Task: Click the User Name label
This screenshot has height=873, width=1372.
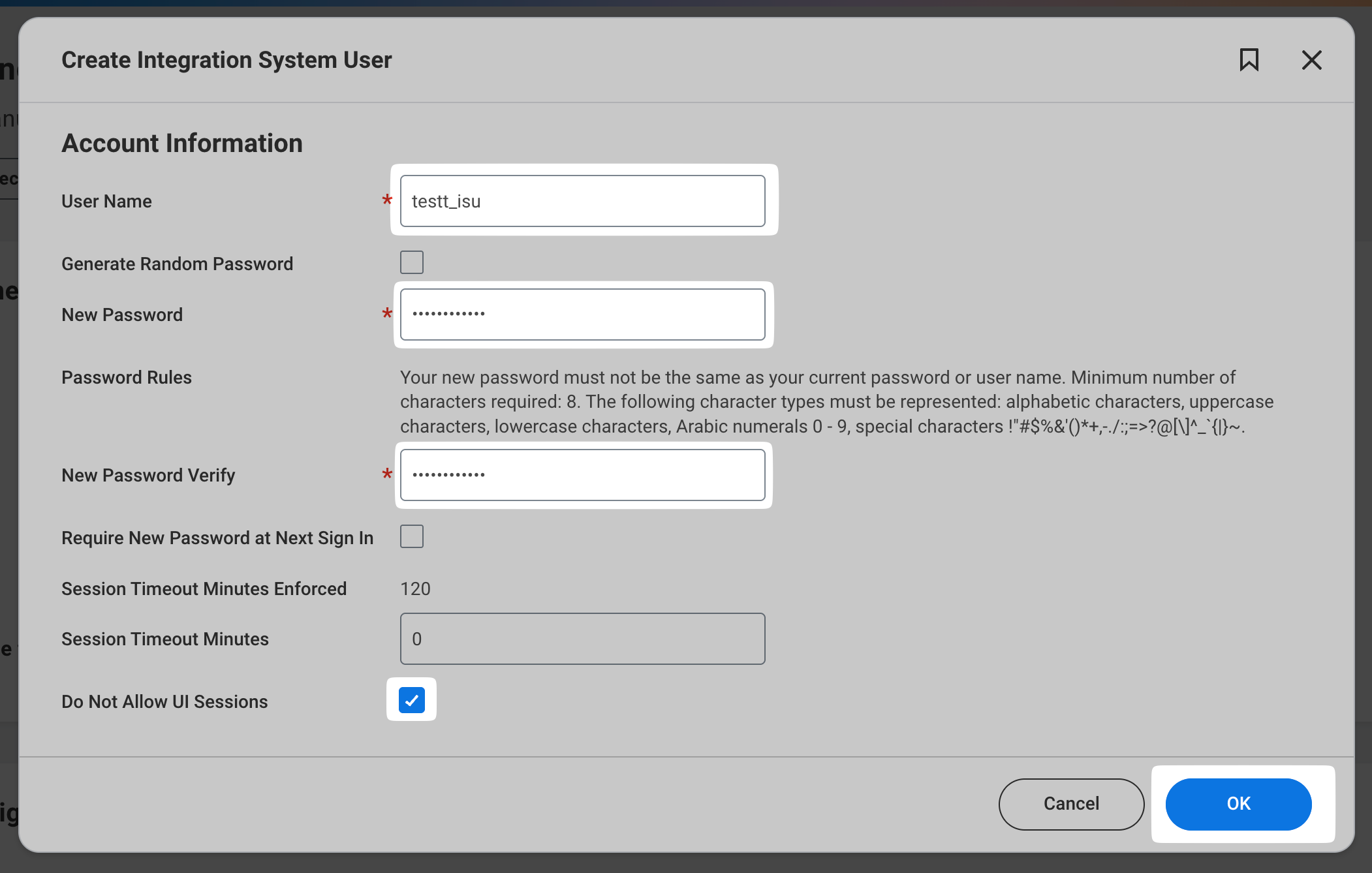Action: [x=106, y=201]
